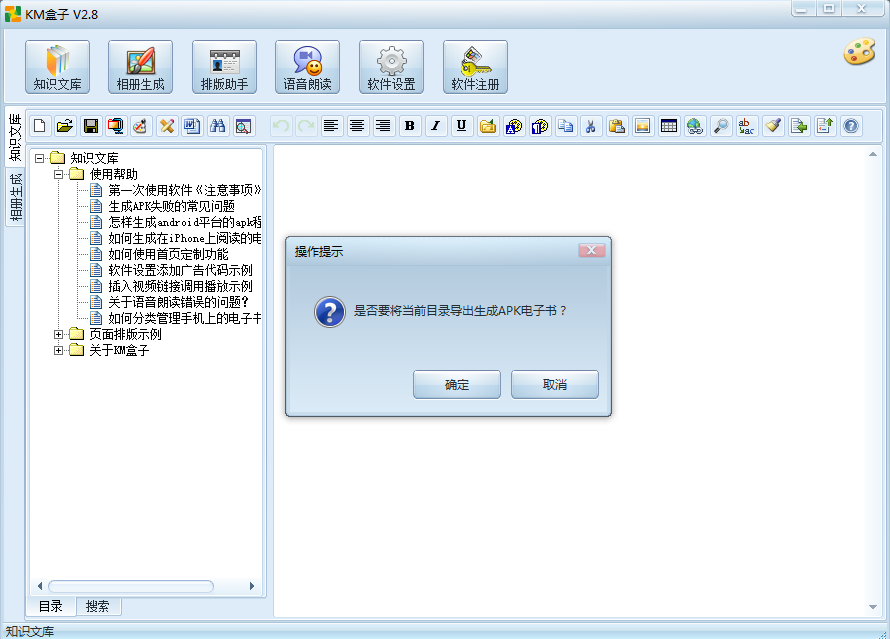Align text left

(x=331, y=126)
